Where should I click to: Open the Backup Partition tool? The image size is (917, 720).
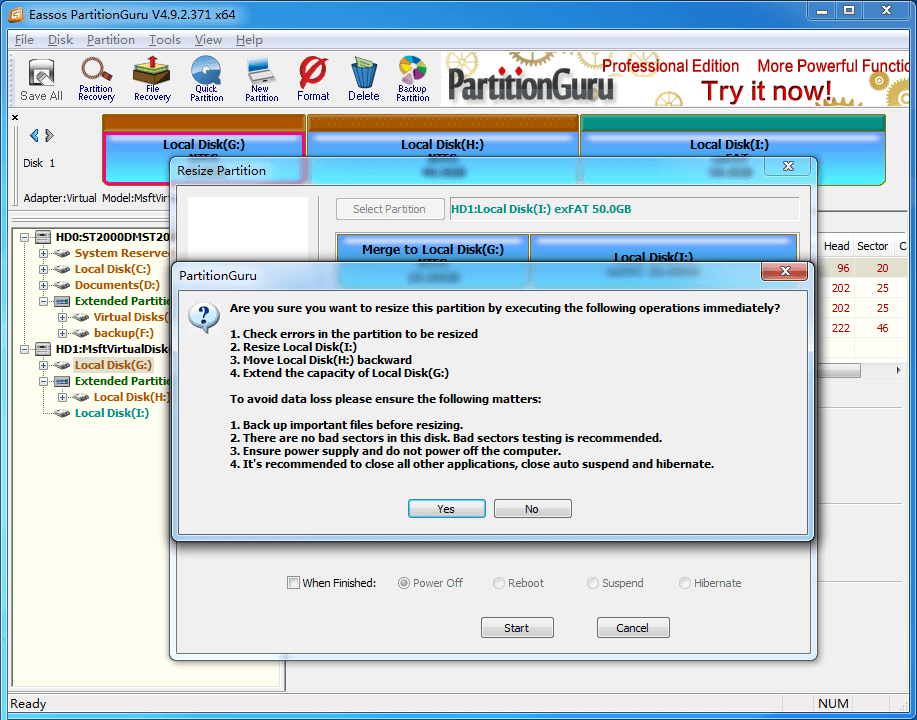click(413, 80)
